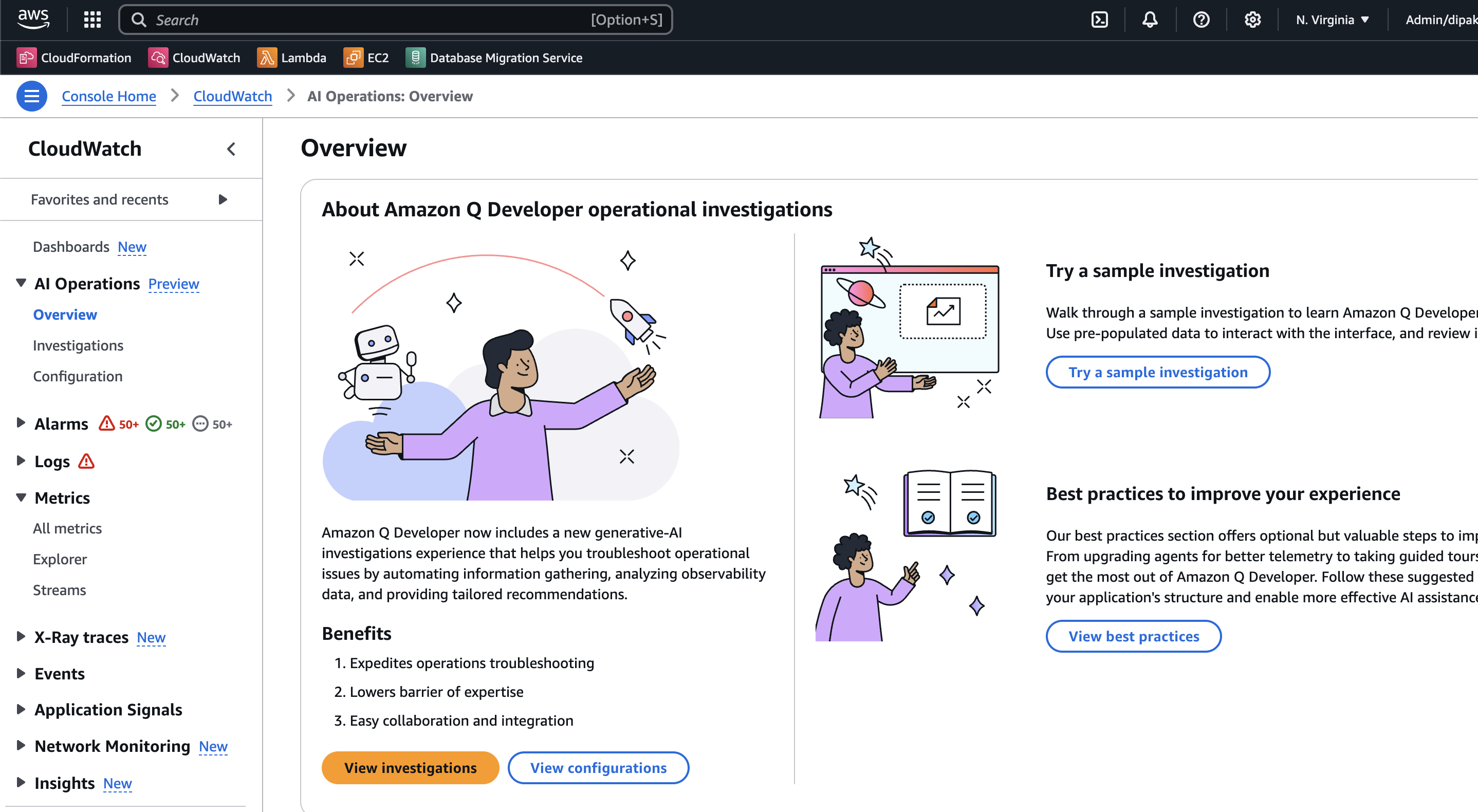The height and width of the screenshot is (812, 1478).
Task: Open the Database Migration Service shortcut
Action: point(494,58)
